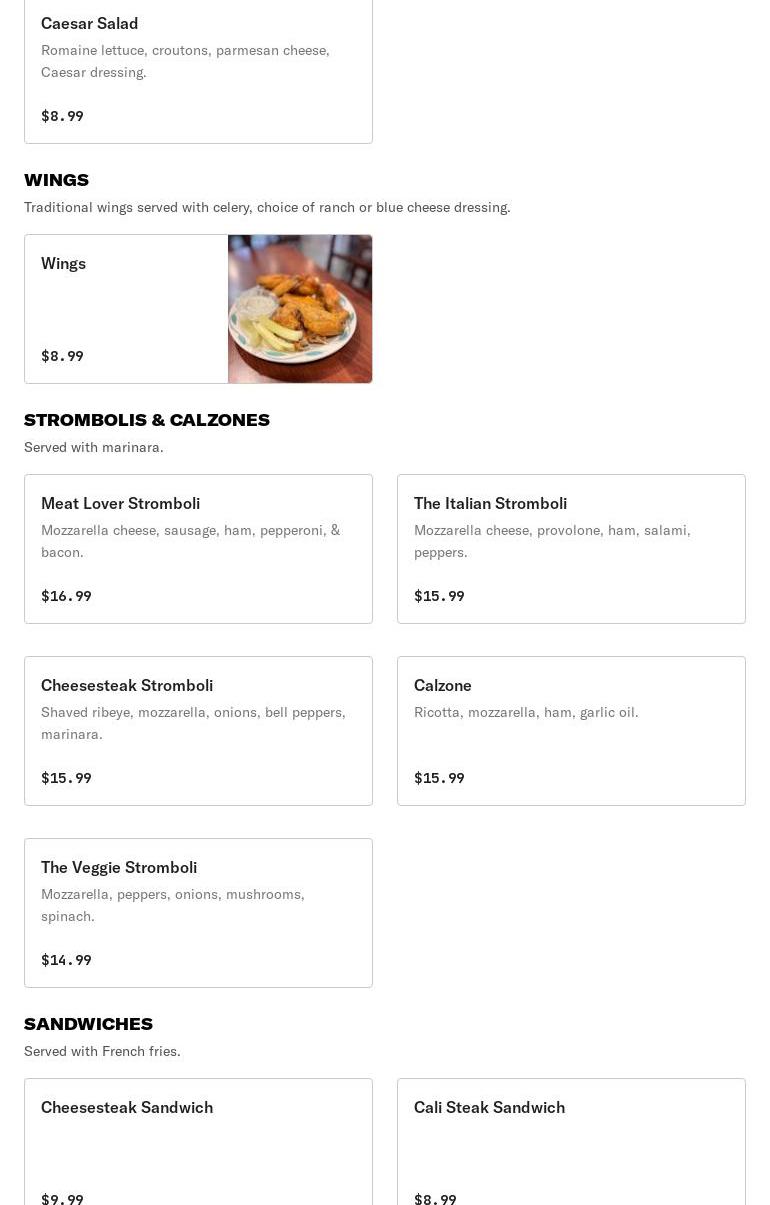Click the Caesar Salad $8.99 price

[x=62, y=116]
